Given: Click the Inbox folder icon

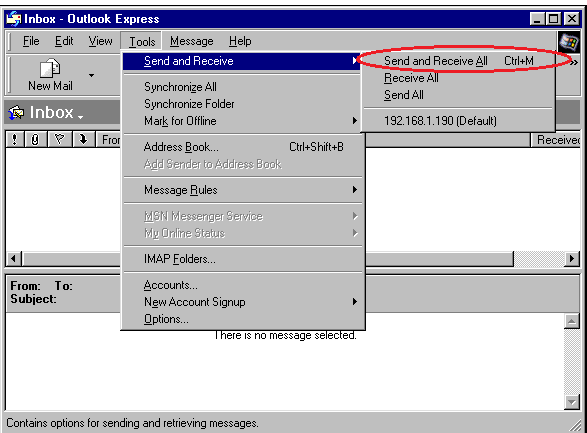Looking at the screenshot, I should (x=16, y=112).
